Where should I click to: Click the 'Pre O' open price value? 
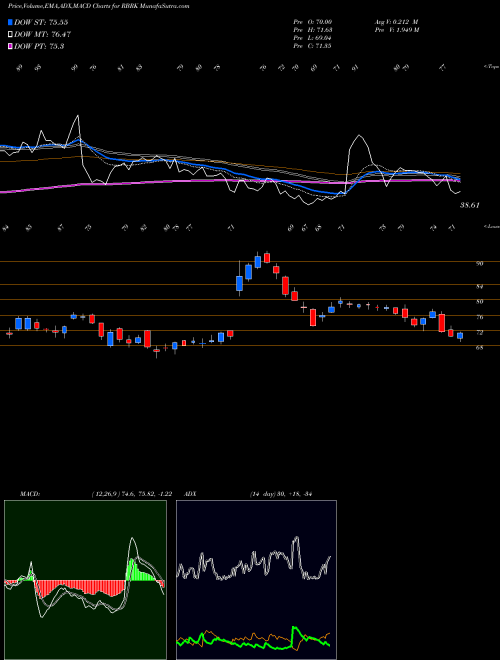click(313, 21)
